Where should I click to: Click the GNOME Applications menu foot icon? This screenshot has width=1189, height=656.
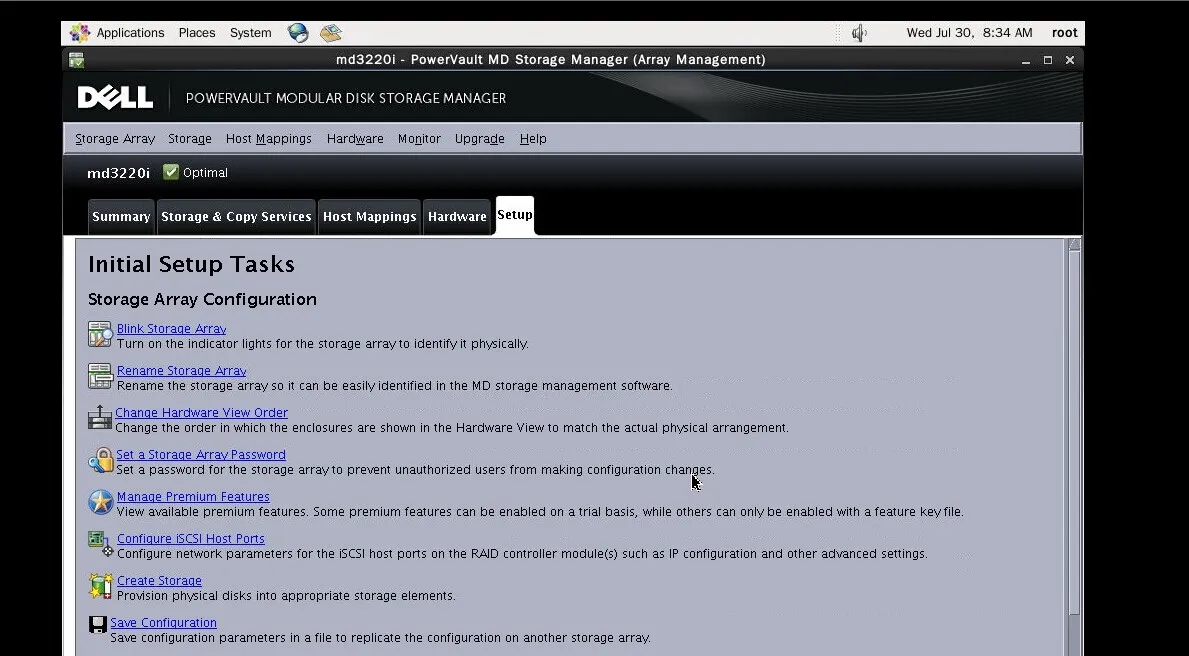(80, 33)
